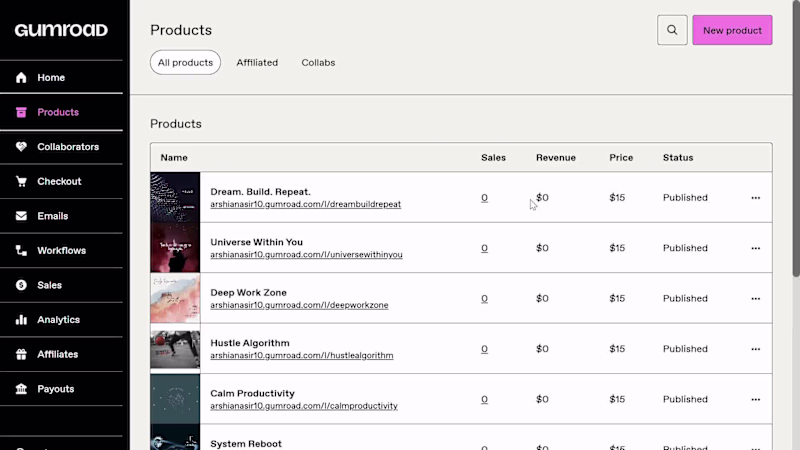
Task: Open Universe Within You thumbnail
Action: pyautogui.click(x=175, y=247)
